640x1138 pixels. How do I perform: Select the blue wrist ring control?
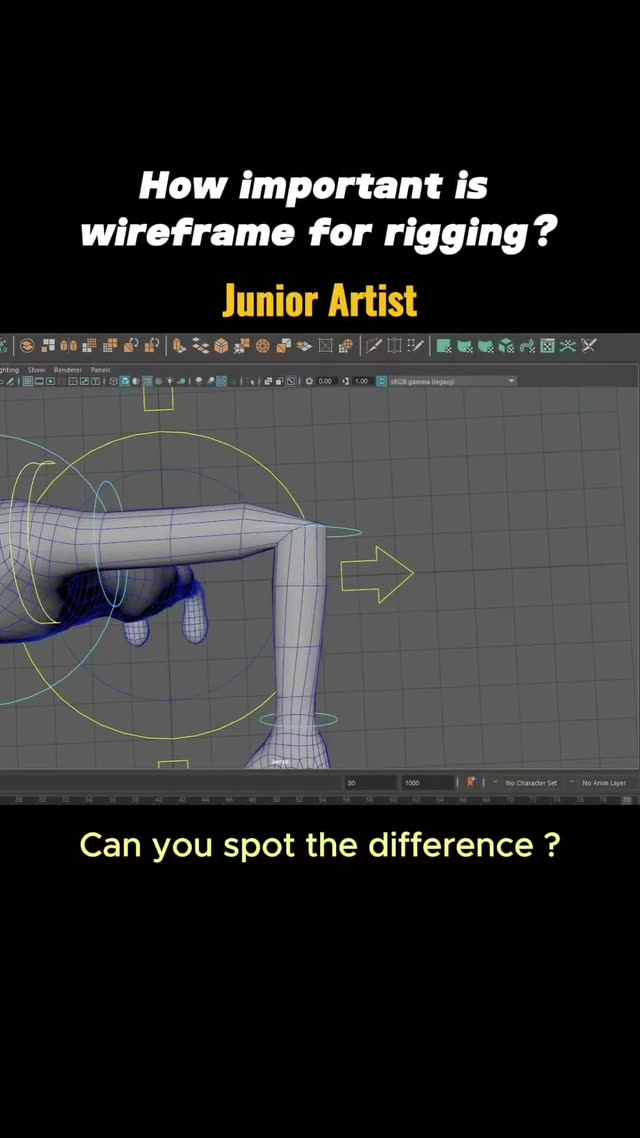[x=298, y=720]
